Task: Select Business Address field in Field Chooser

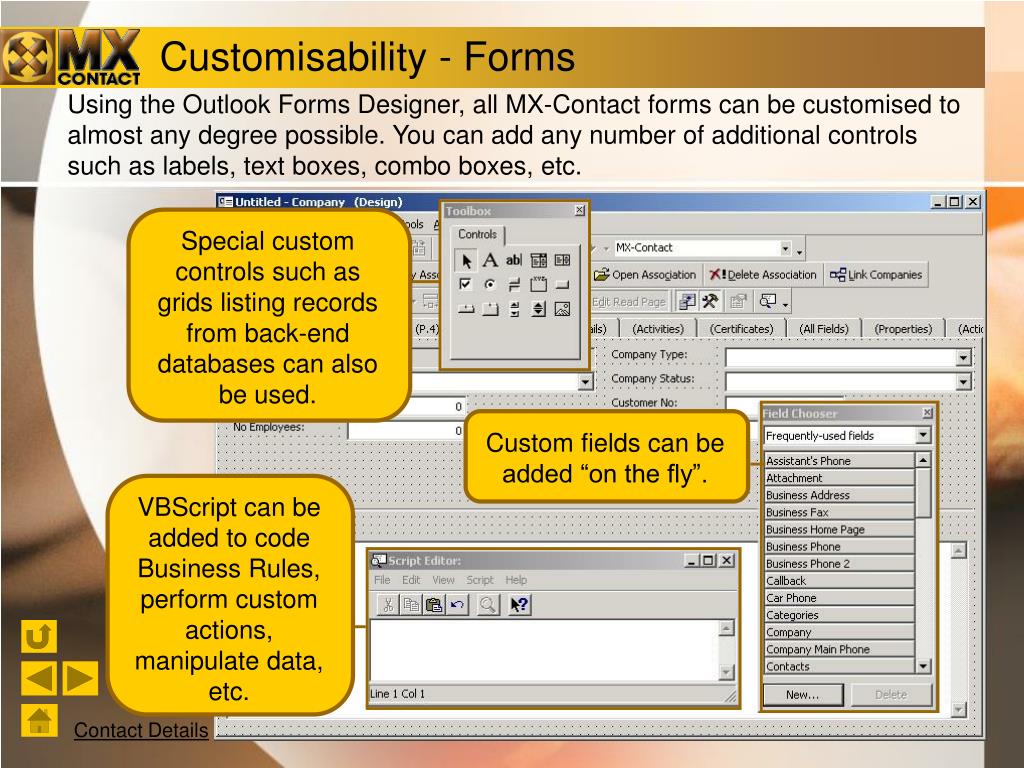Action: pyautogui.click(x=839, y=495)
